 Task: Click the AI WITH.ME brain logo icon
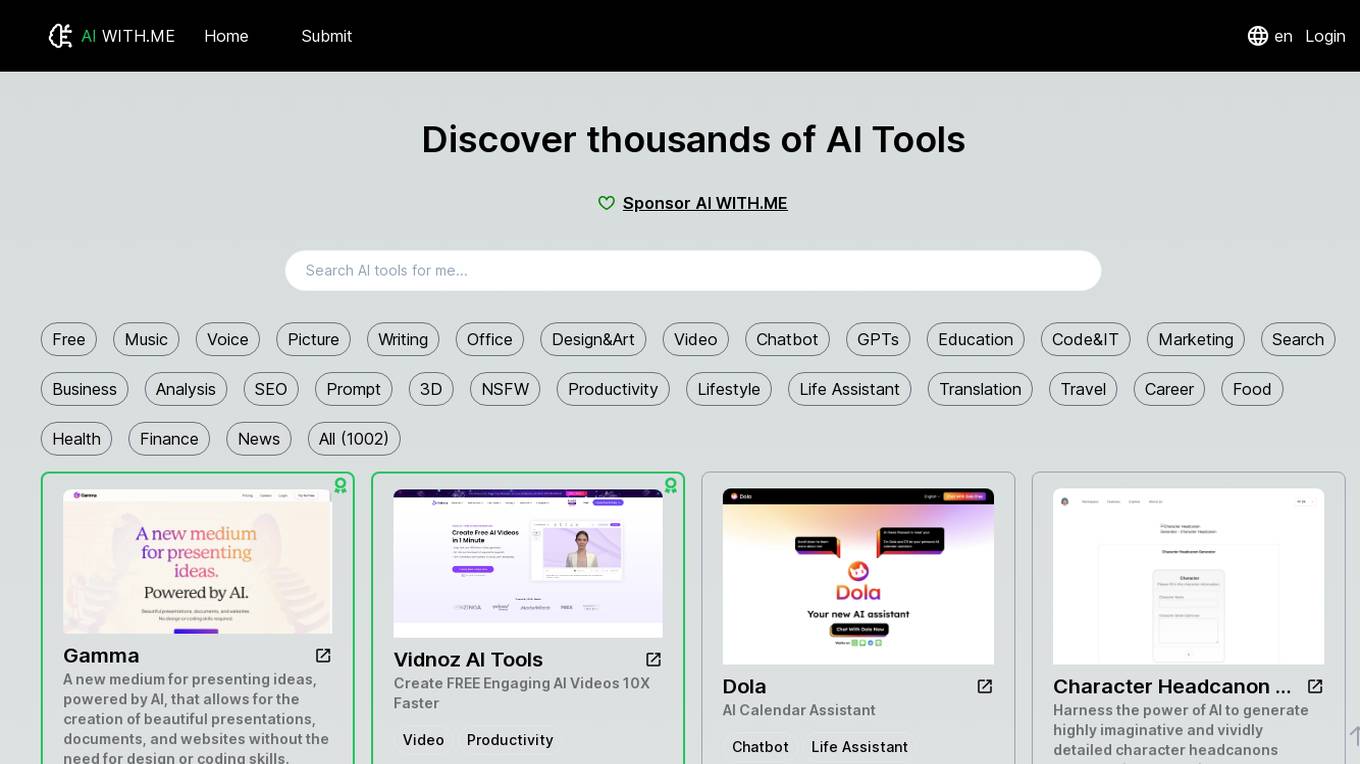click(61, 36)
